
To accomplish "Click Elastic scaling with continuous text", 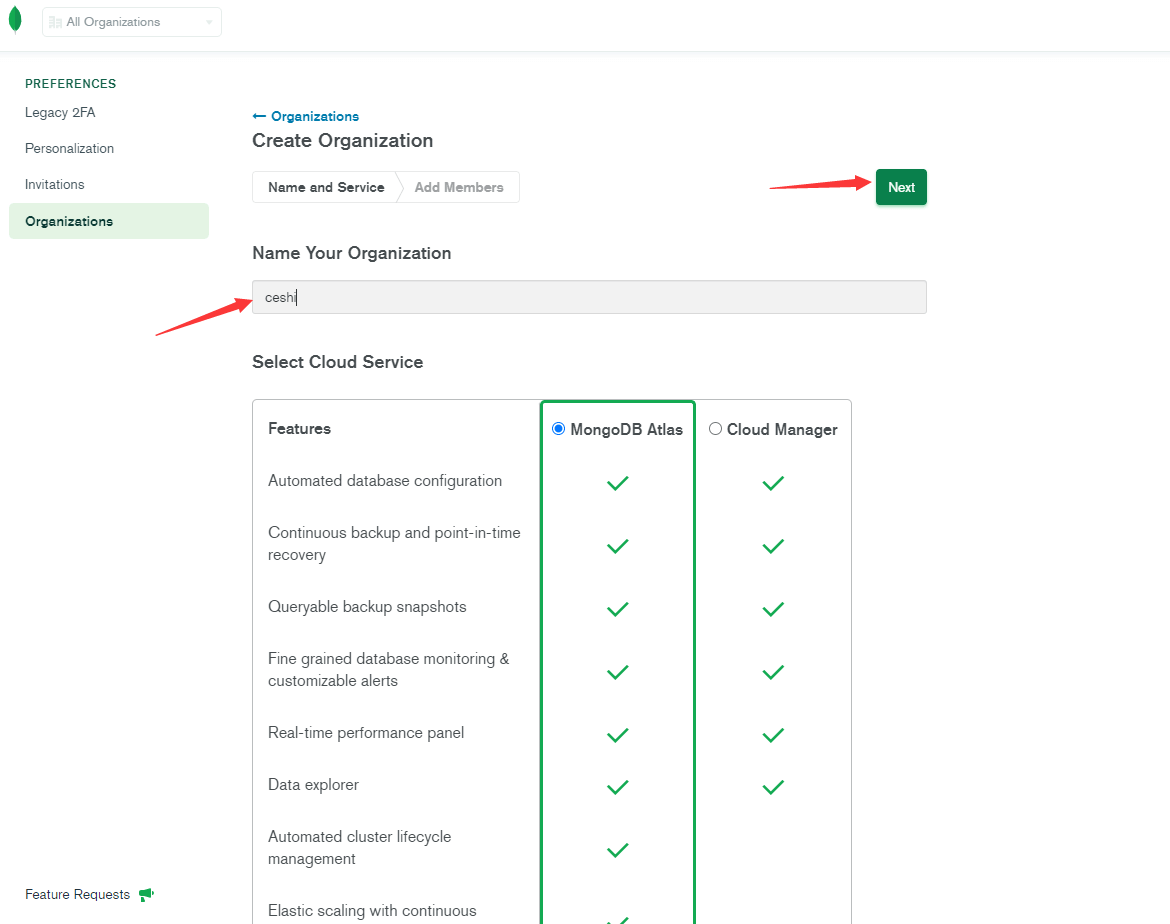I will click(372, 911).
